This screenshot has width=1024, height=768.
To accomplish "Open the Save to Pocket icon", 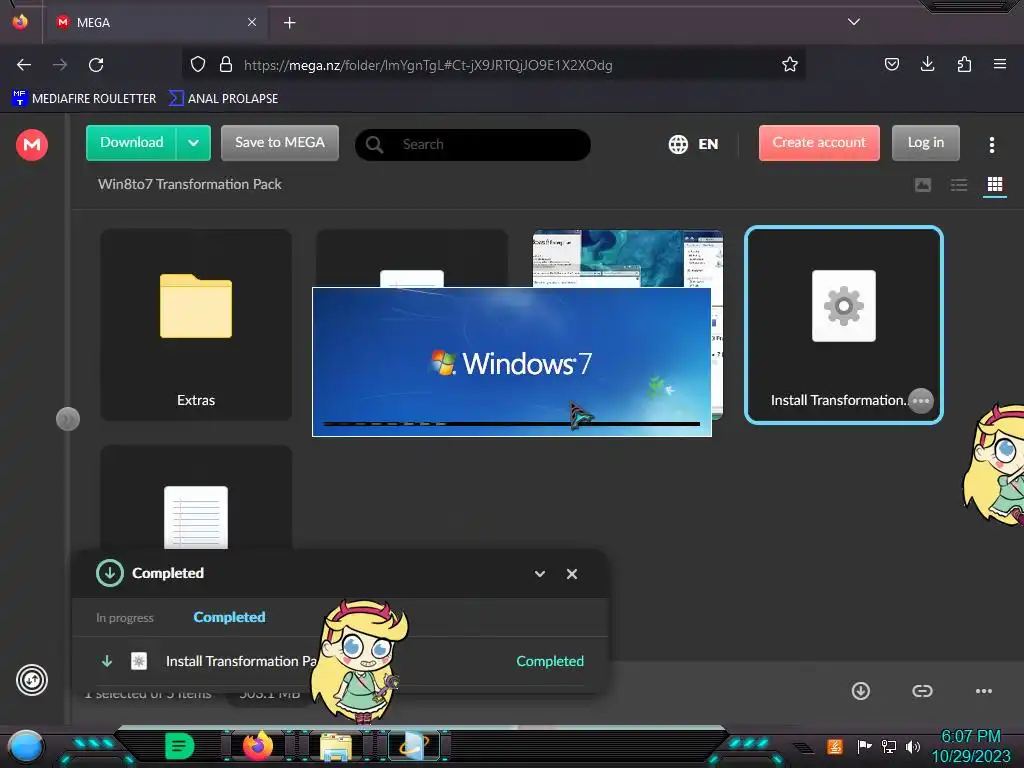I will coord(891,64).
